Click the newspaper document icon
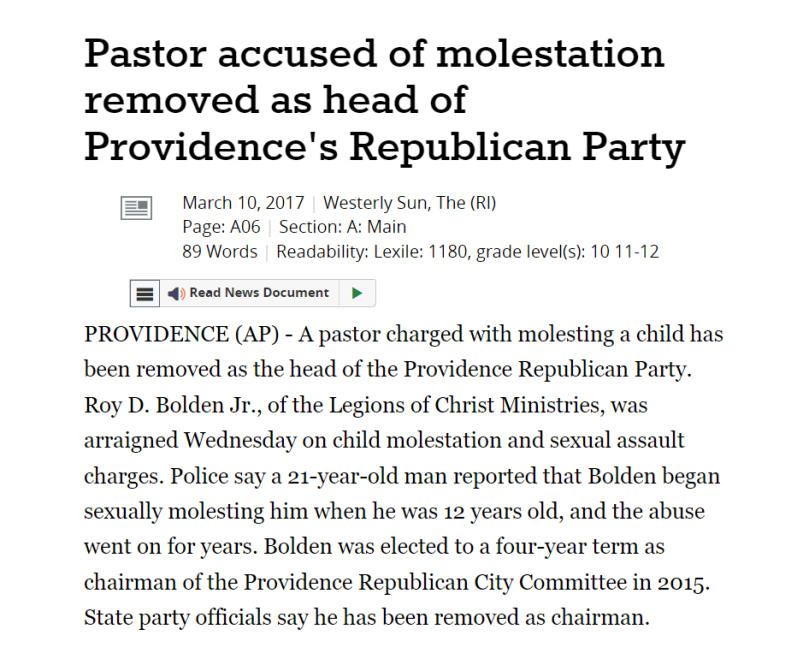 136,208
